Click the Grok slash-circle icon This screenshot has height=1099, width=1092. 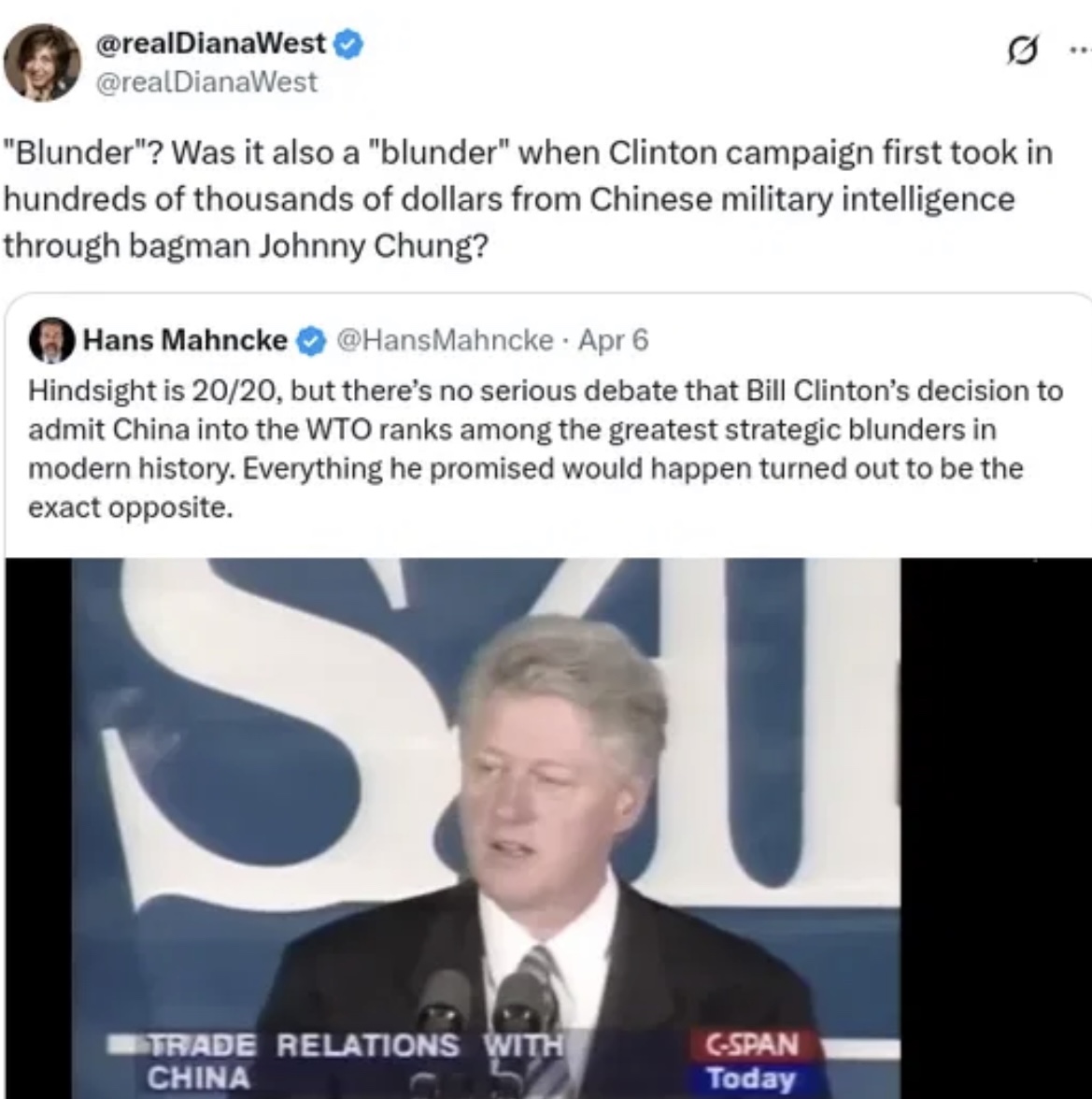point(1021,52)
